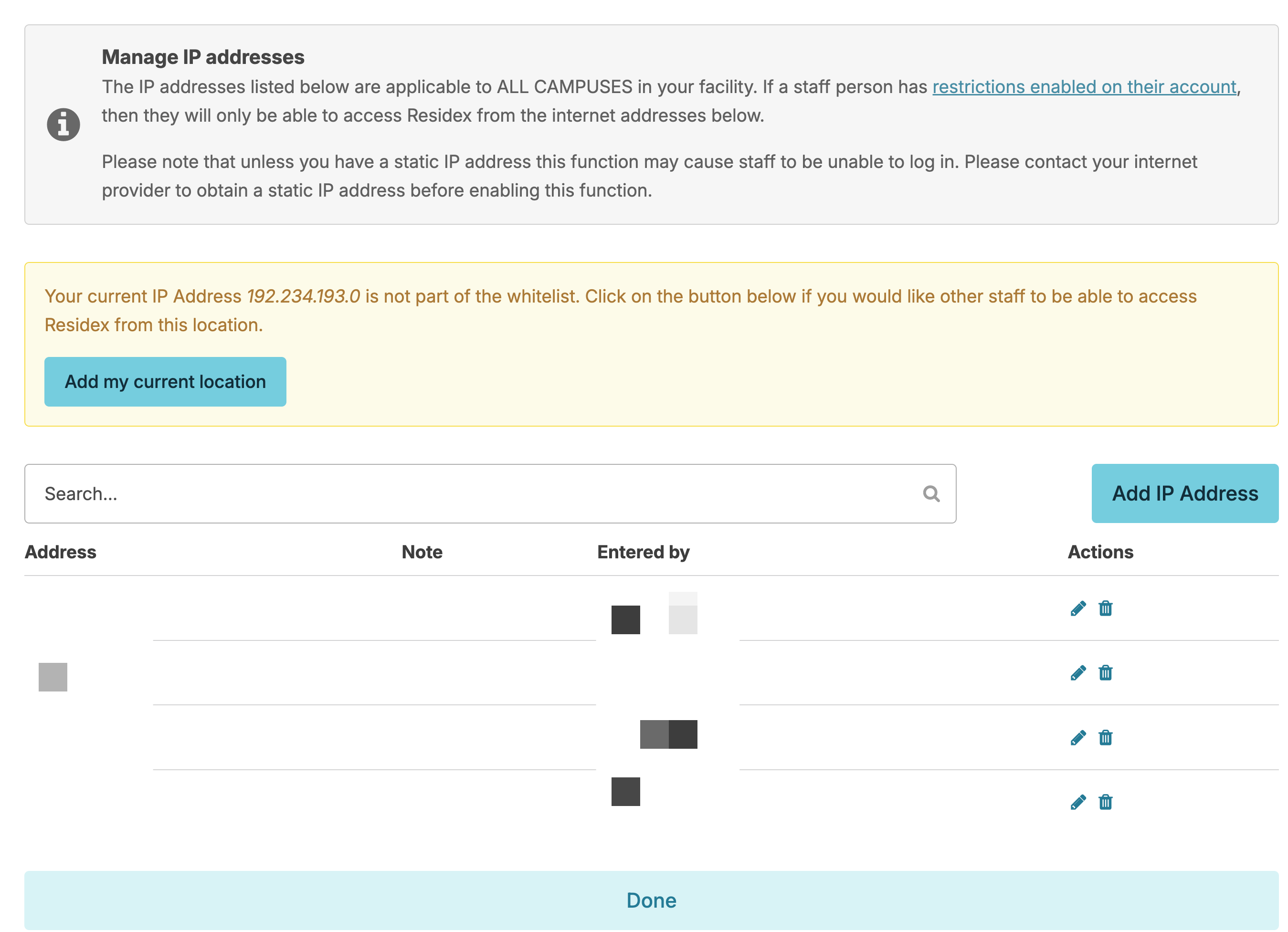1288x932 pixels.
Task: Click the info circle icon
Action: click(63, 124)
